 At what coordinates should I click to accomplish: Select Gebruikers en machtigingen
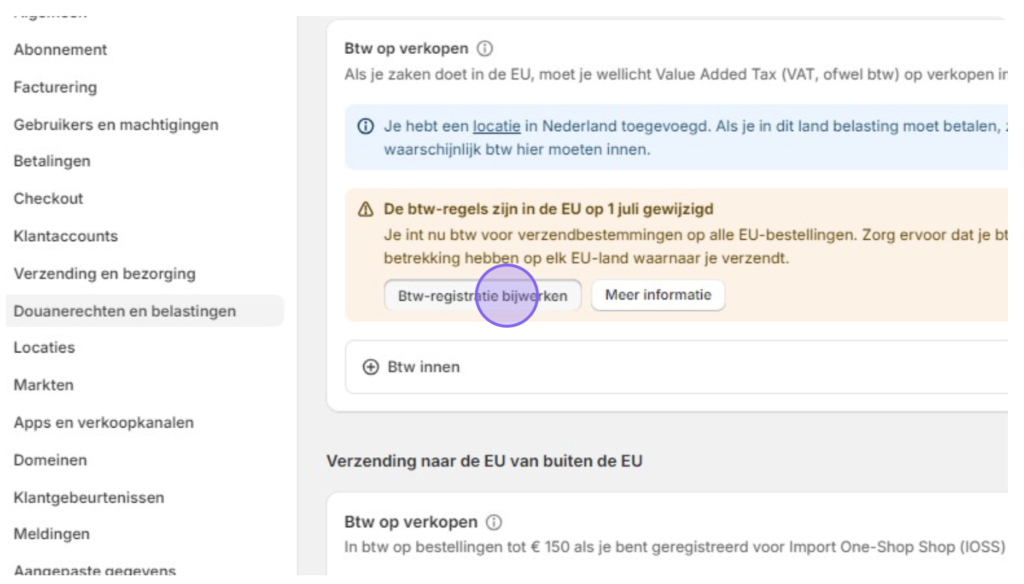[x=116, y=125]
